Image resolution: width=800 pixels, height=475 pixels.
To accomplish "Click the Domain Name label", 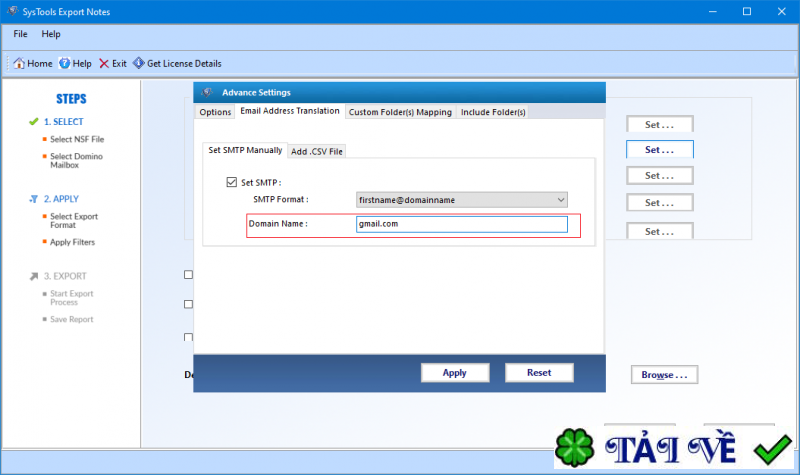I will [278, 223].
